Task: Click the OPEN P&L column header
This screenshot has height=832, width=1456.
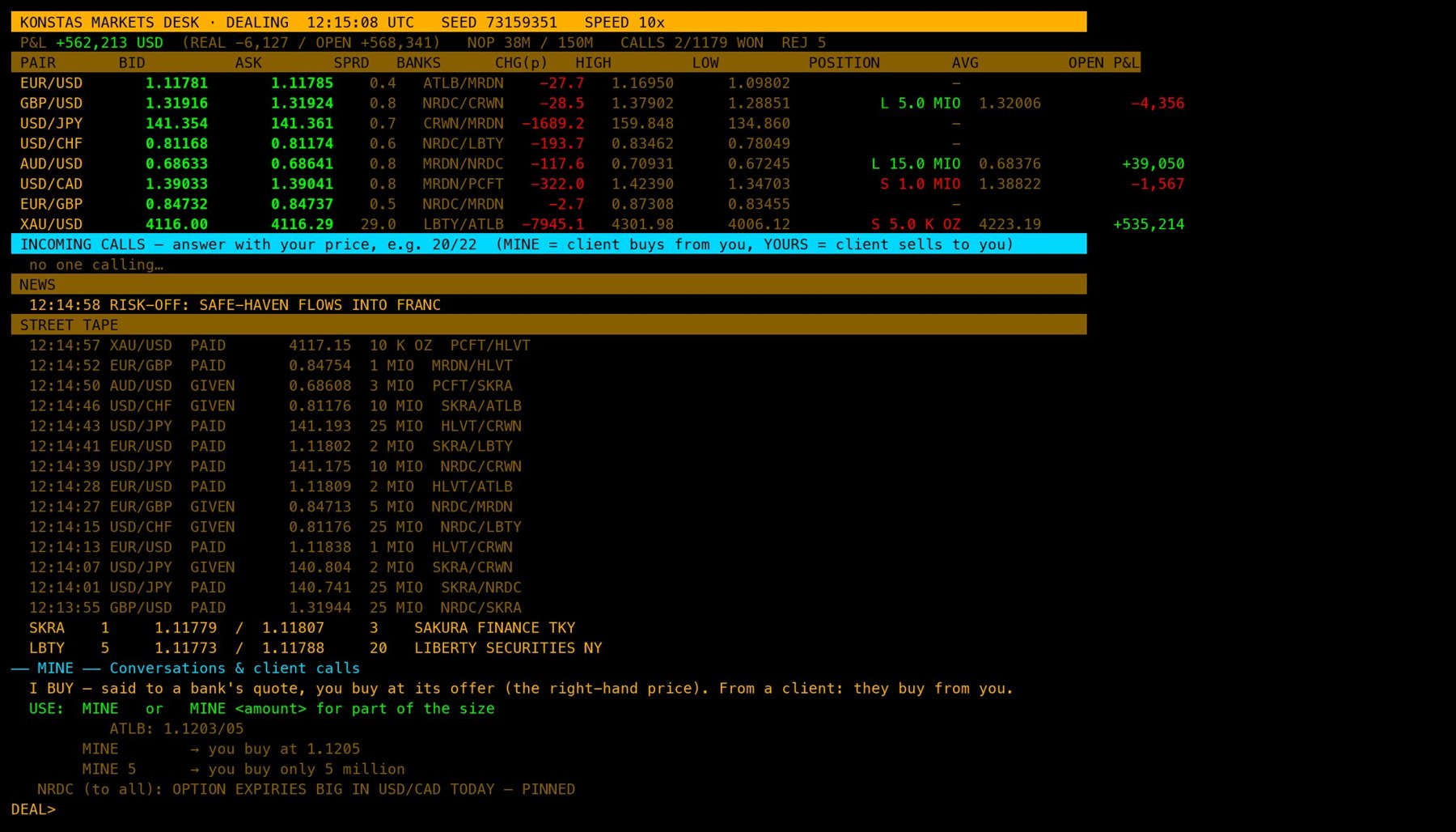Action: 1103,62
